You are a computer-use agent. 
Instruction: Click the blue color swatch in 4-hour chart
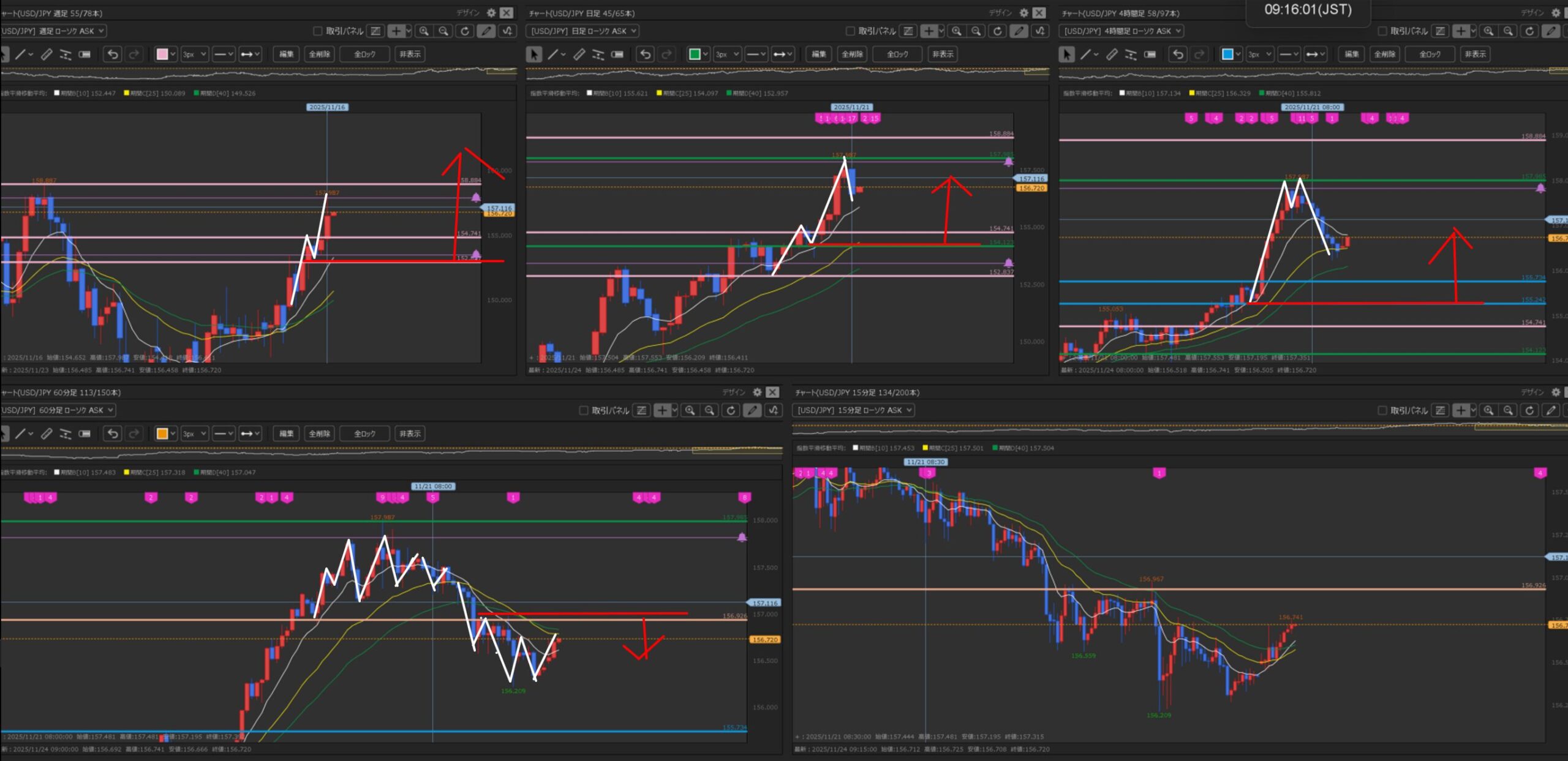(1227, 54)
